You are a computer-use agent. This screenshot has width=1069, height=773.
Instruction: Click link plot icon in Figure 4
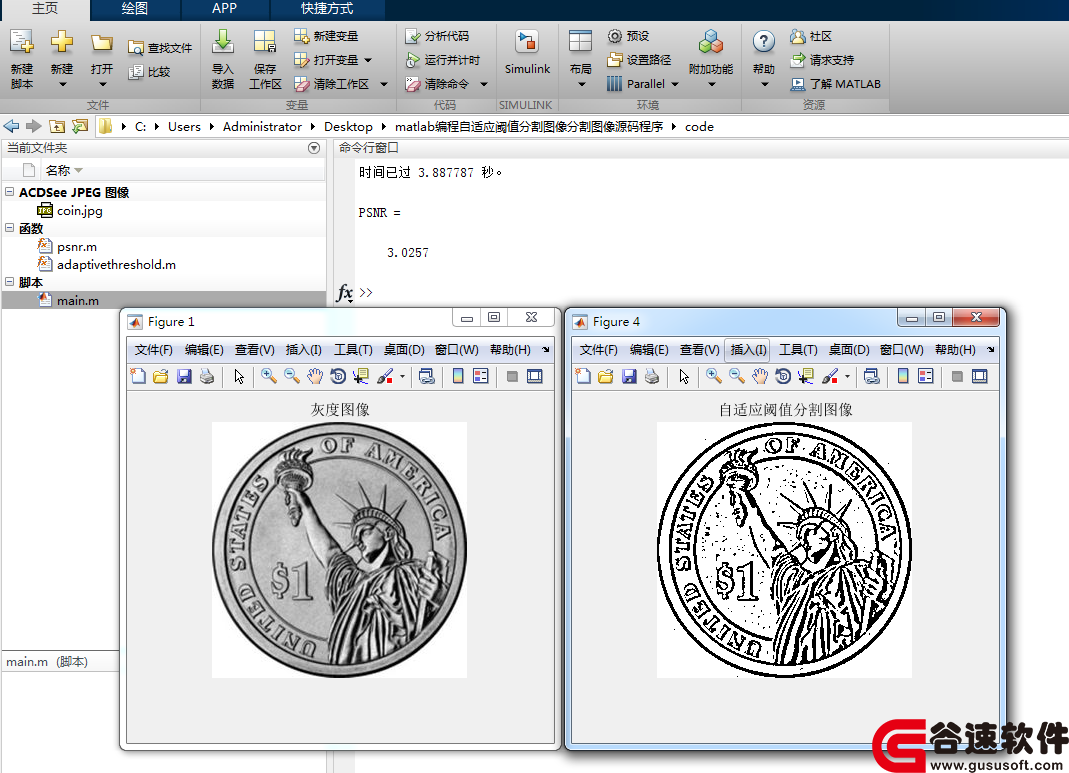tap(871, 376)
